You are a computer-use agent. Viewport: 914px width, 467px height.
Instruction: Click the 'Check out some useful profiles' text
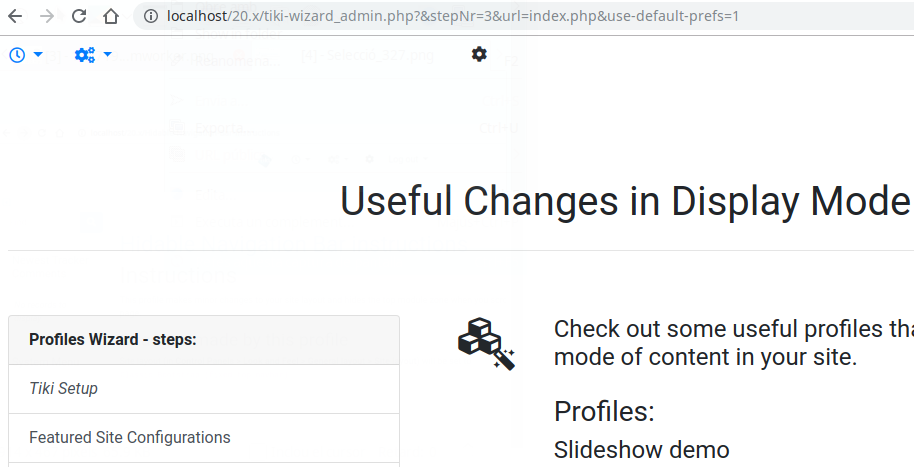pos(734,329)
